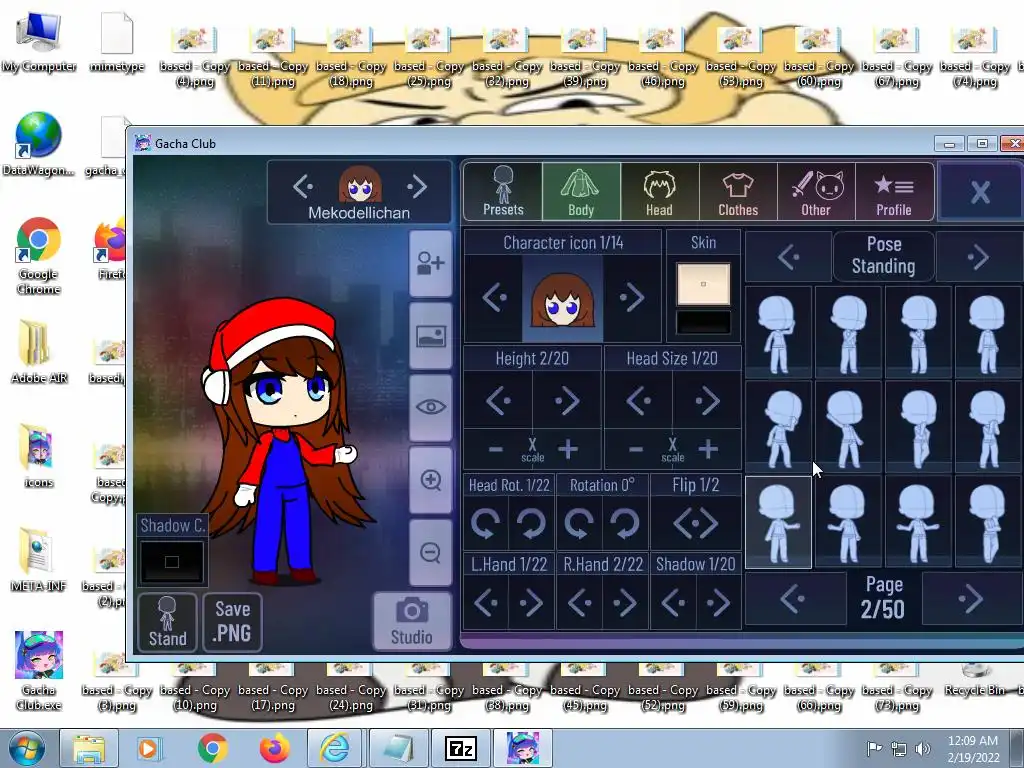Screen dimensions: 1024x768
Task: Select previous R.Hand option
Action: [579, 603]
